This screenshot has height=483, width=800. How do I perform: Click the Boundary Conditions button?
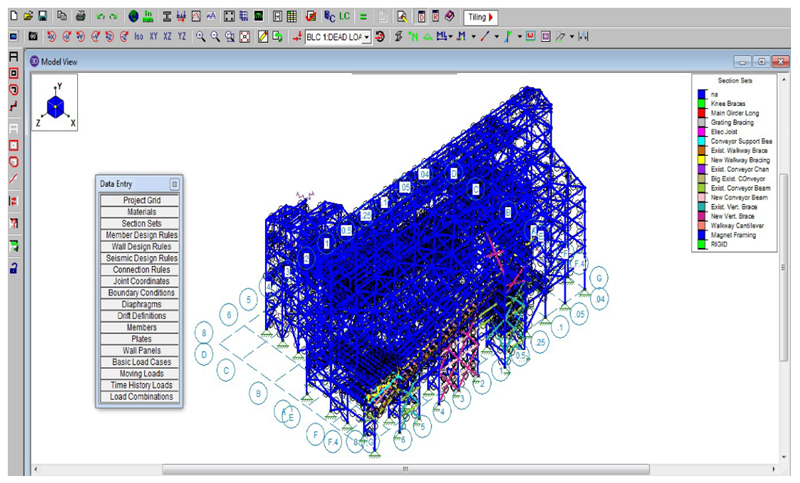(139, 293)
